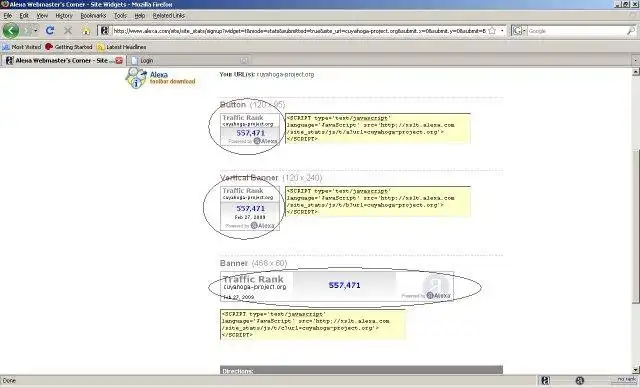Click the cuyahoga-project.org URL text
Image resolution: width=640 pixels, height=388 pixels.
(285, 74)
